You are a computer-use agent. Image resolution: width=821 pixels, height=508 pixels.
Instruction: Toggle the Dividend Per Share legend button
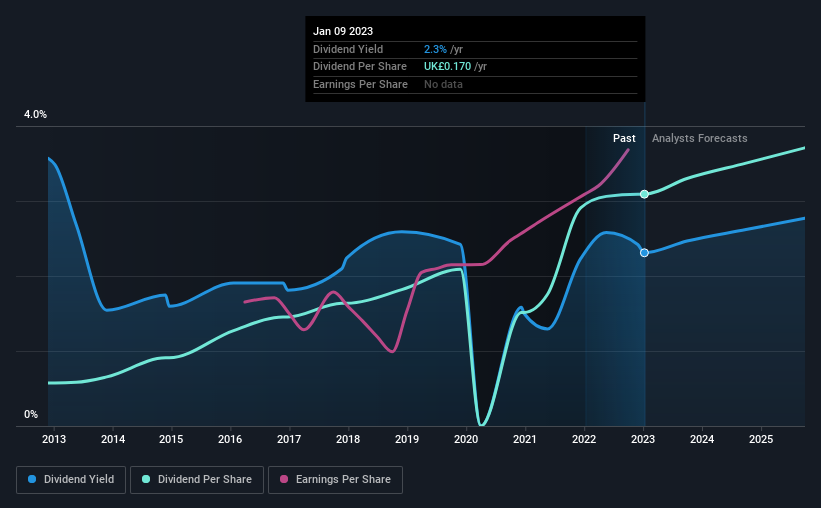click(x=197, y=479)
